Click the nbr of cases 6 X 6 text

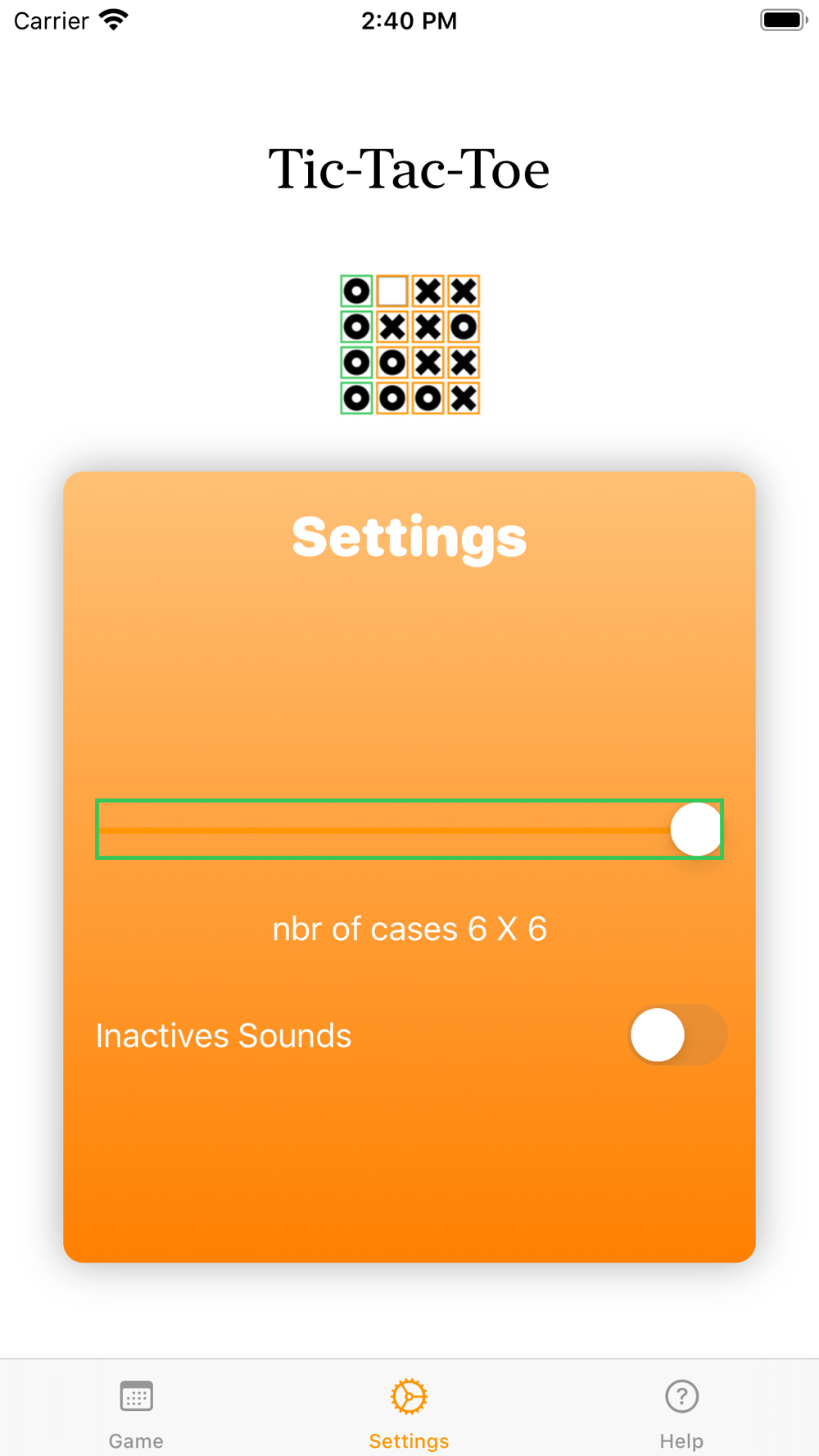pos(409,929)
